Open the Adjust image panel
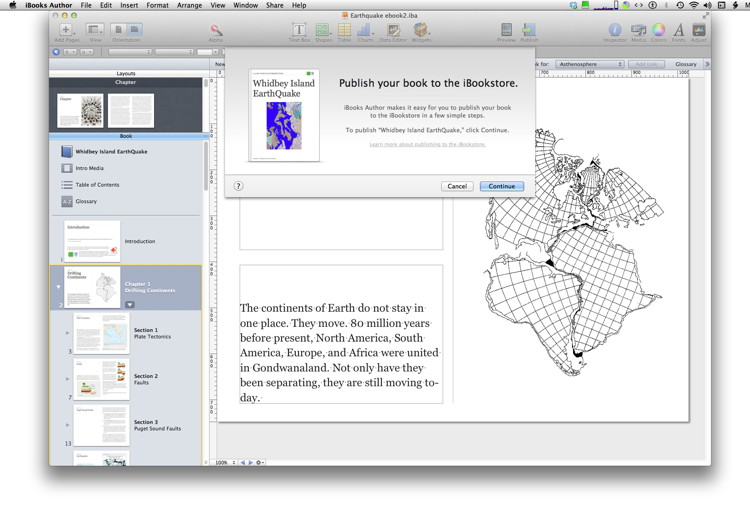 click(x=699, y=33)
